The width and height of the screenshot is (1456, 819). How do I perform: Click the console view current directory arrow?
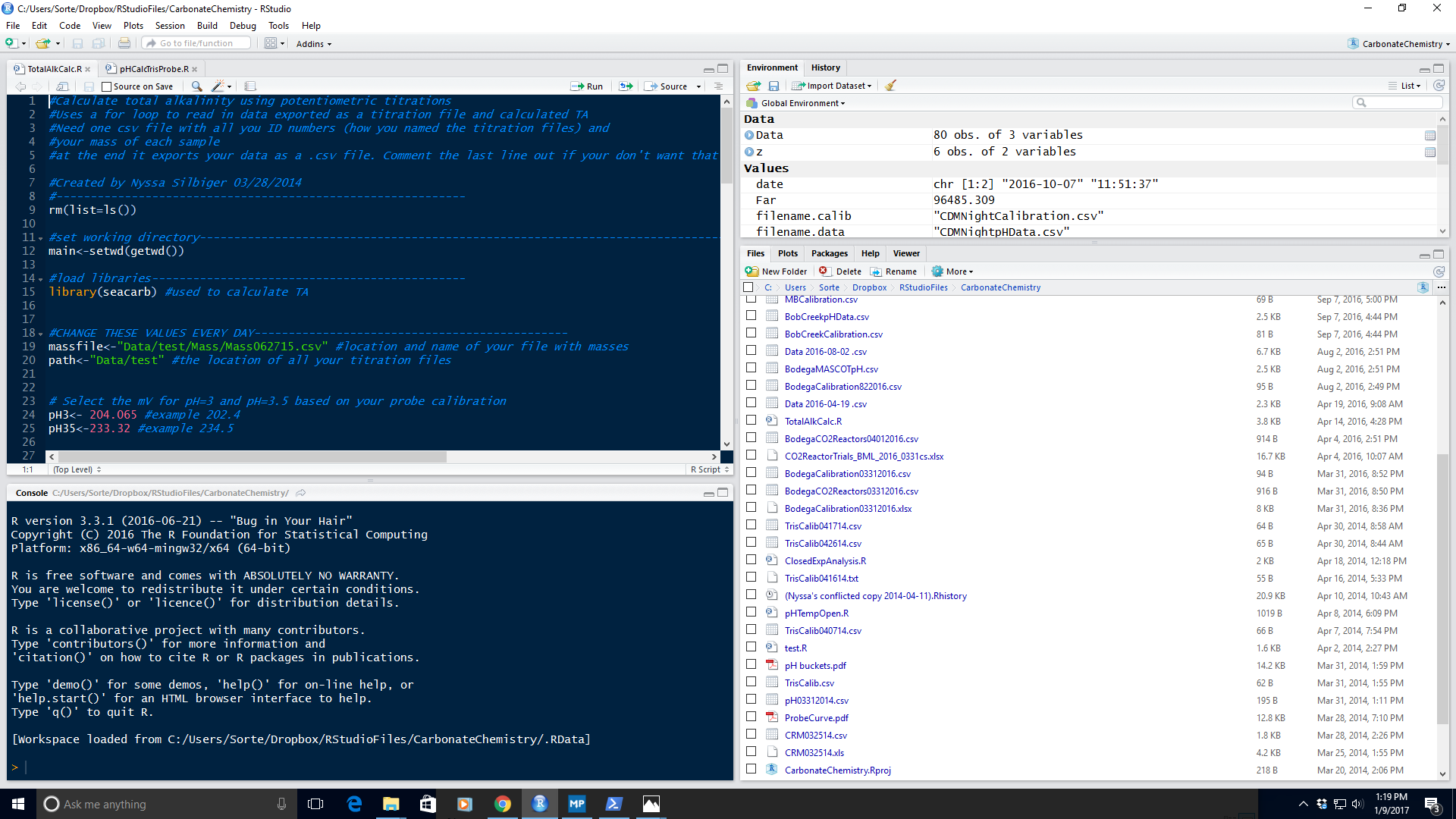(301, 493)
